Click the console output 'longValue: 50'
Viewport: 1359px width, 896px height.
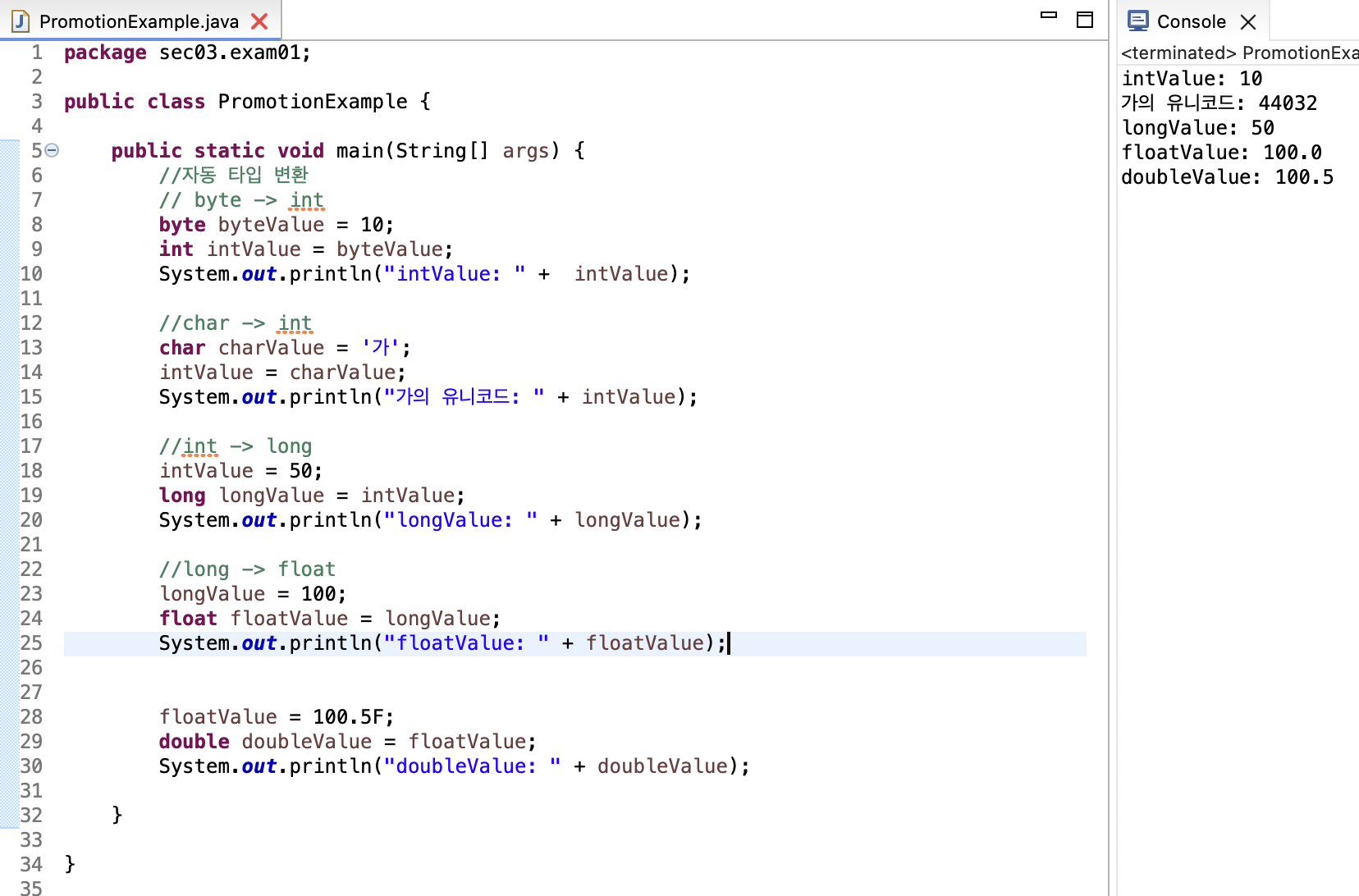click(x=1197, y=128)
